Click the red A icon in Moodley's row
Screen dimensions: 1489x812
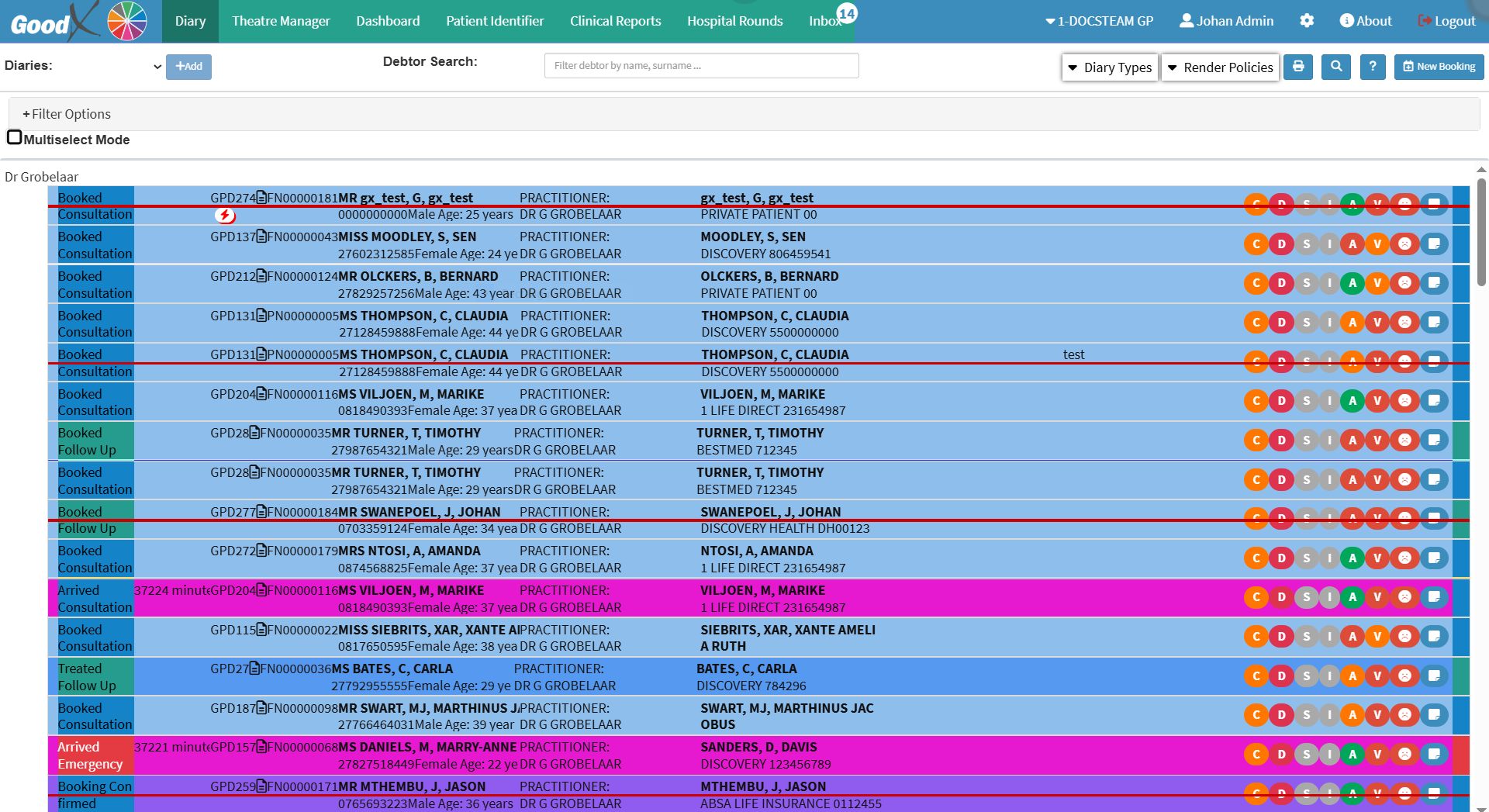point(1353,244)
